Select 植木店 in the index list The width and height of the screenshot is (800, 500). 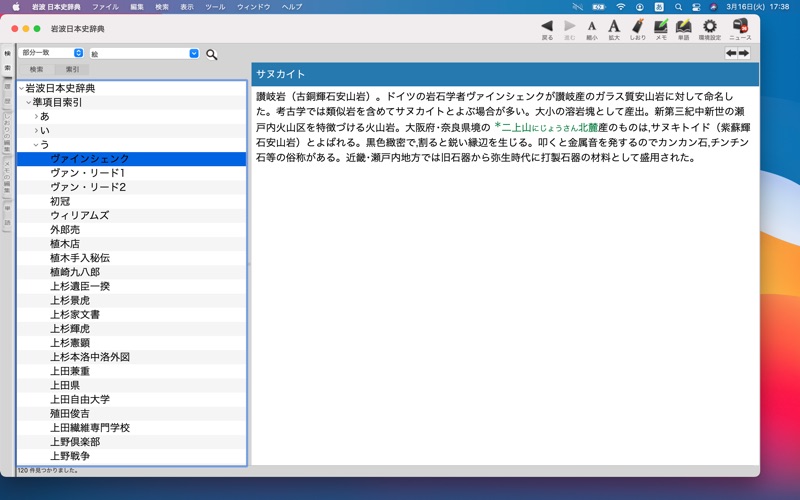[65, 244]
